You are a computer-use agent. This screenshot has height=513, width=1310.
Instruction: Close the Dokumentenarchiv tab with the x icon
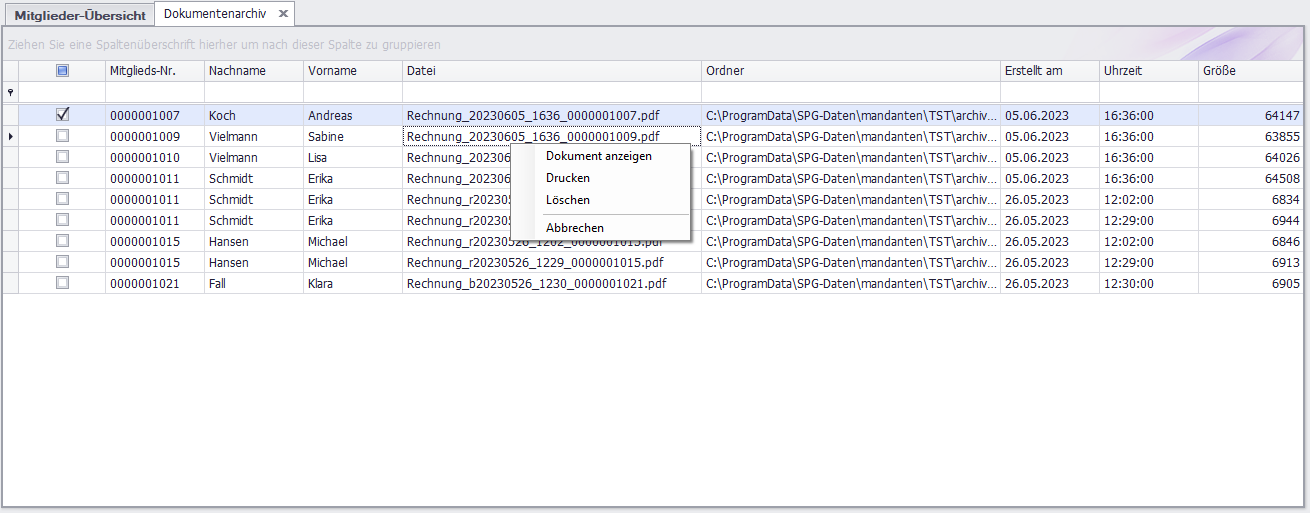click(x=283, y=14)
